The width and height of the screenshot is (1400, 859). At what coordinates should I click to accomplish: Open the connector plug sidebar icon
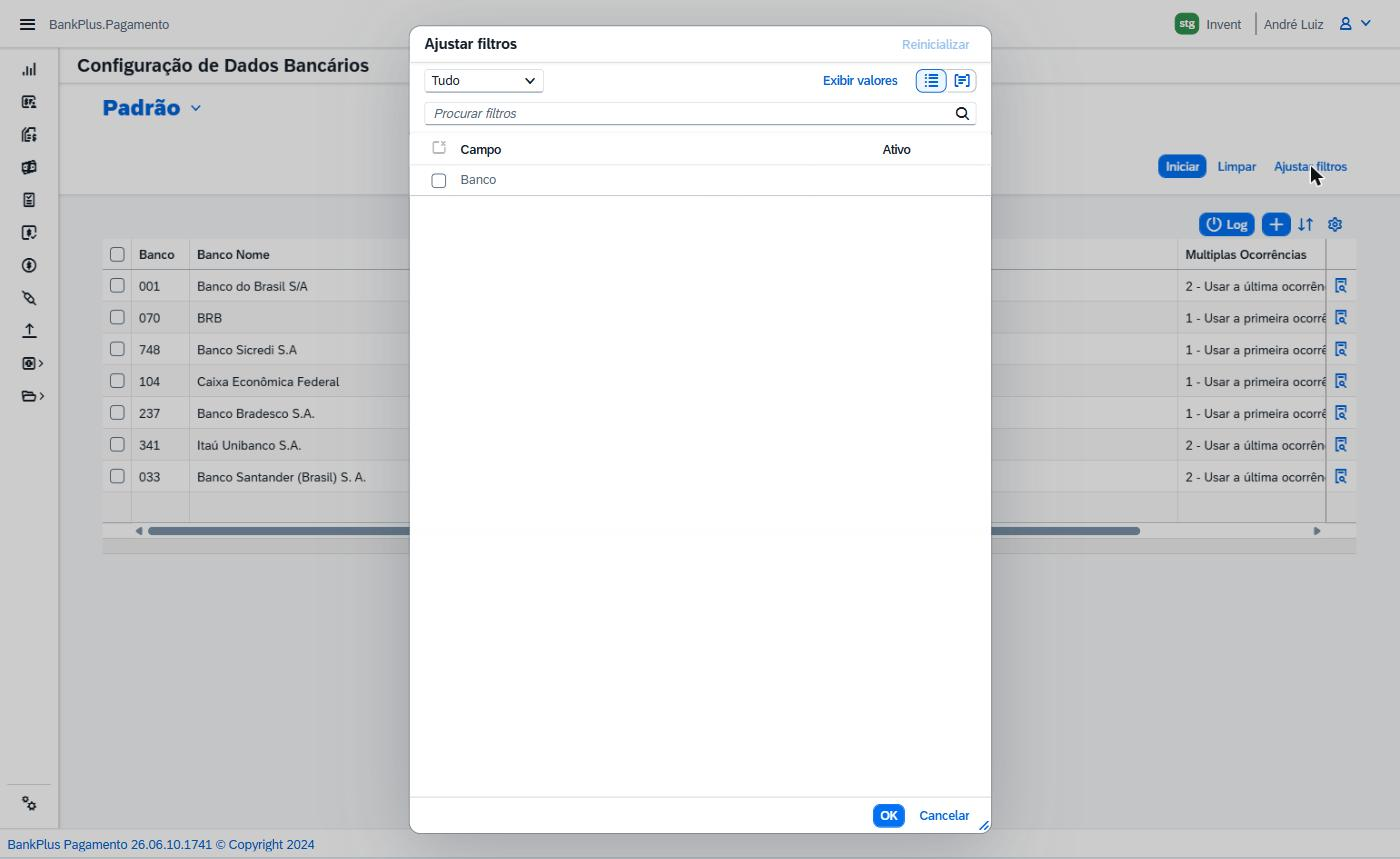(29, 298)
